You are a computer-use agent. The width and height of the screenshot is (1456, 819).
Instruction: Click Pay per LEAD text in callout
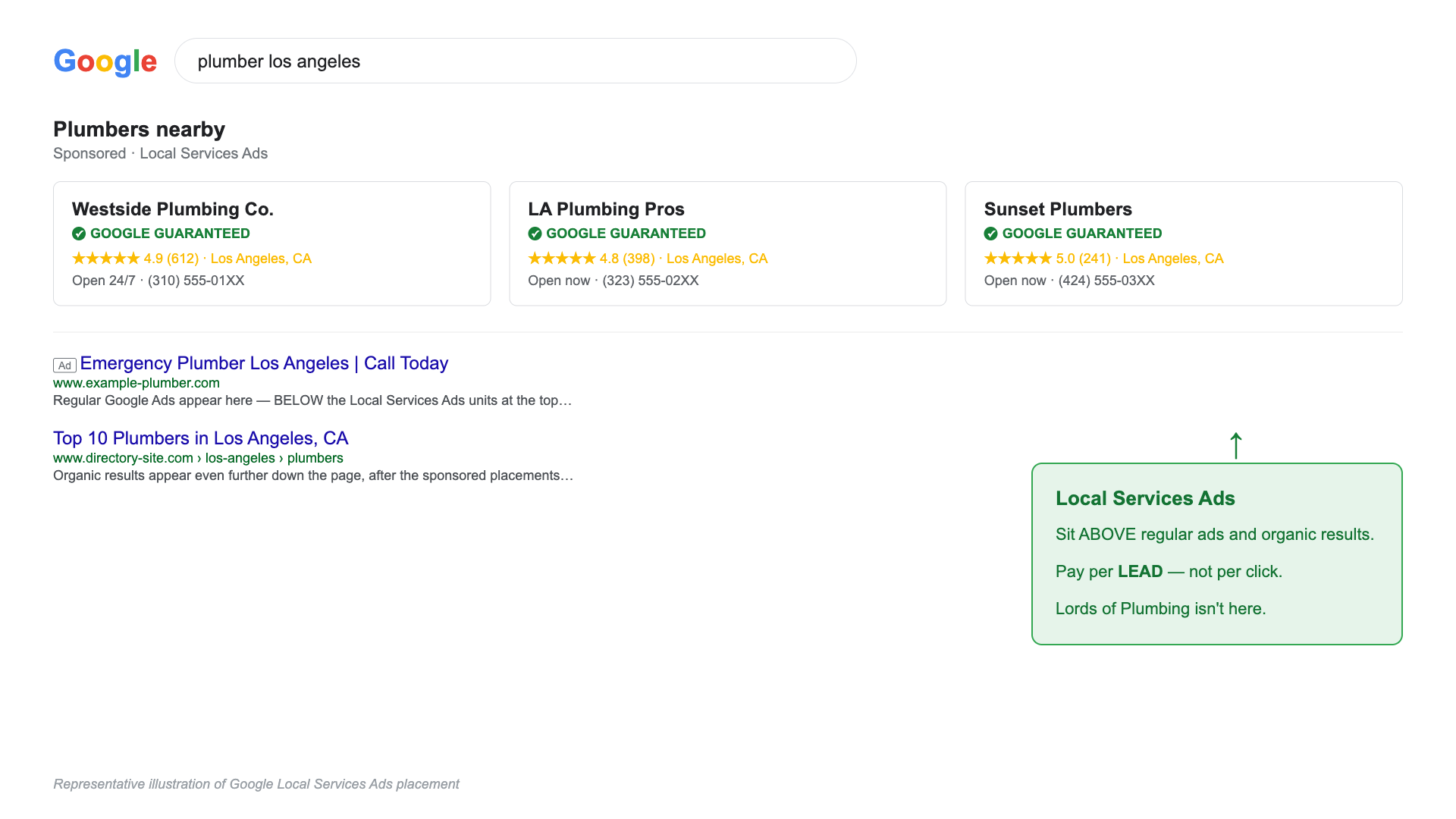point(1169,572)
